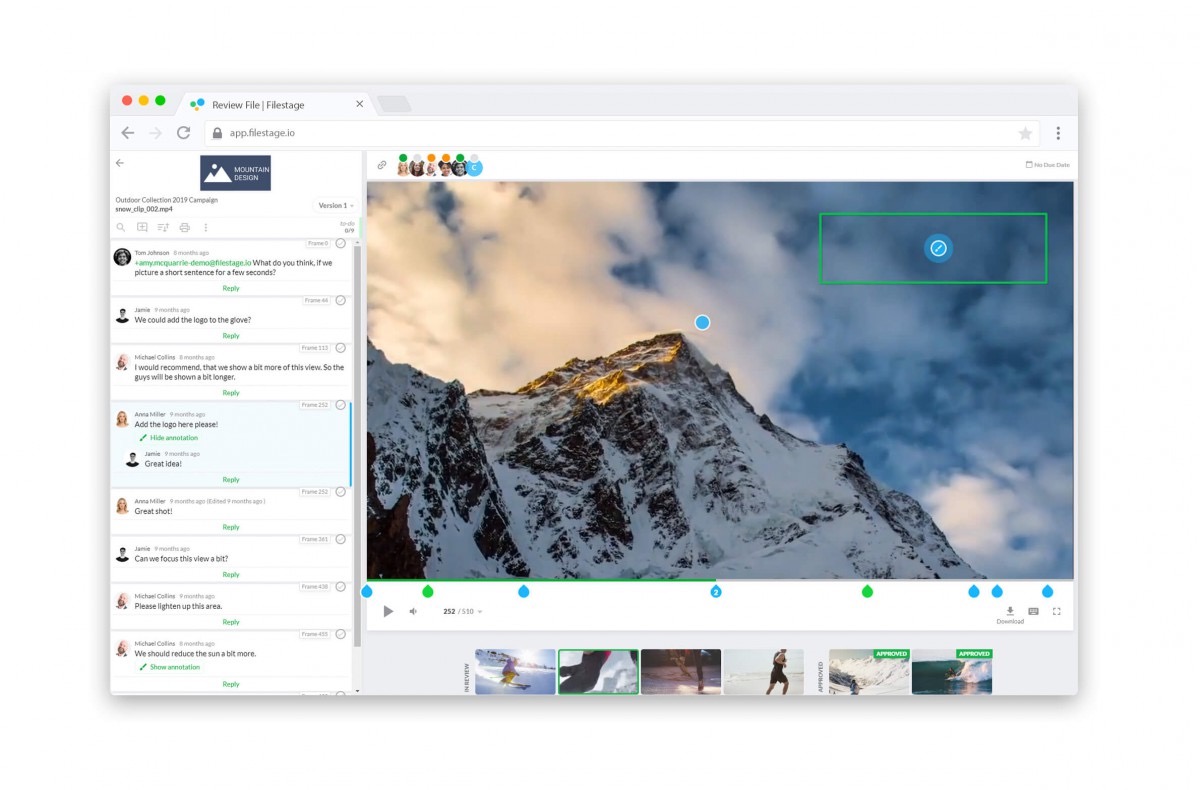Image resolution: width=1200 pixels, height=790 pixels.
Task: Open the keyboard shortcuts icon
Action: pos(1032,610)
